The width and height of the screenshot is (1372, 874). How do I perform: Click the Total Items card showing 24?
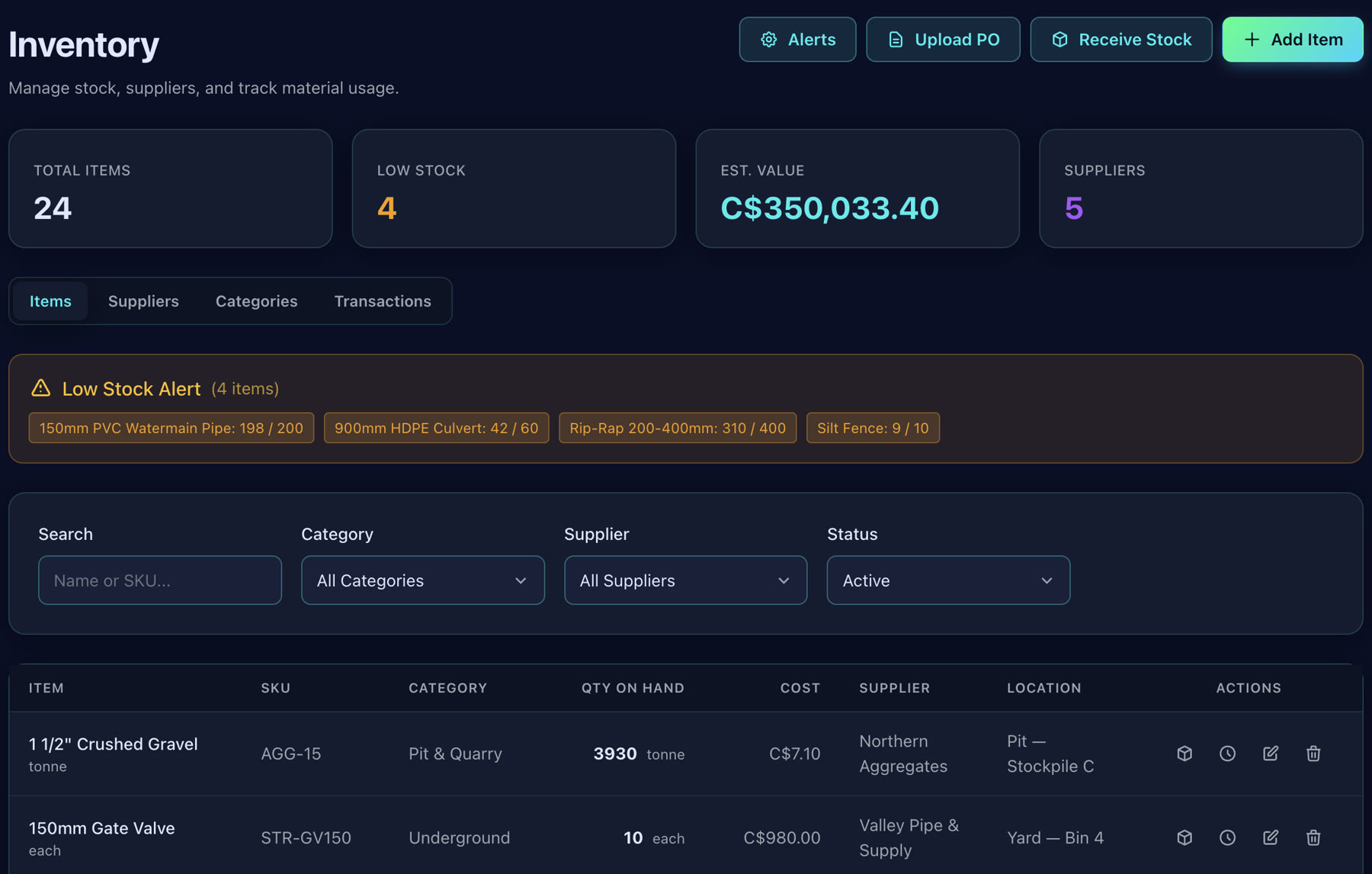[171, 188]
